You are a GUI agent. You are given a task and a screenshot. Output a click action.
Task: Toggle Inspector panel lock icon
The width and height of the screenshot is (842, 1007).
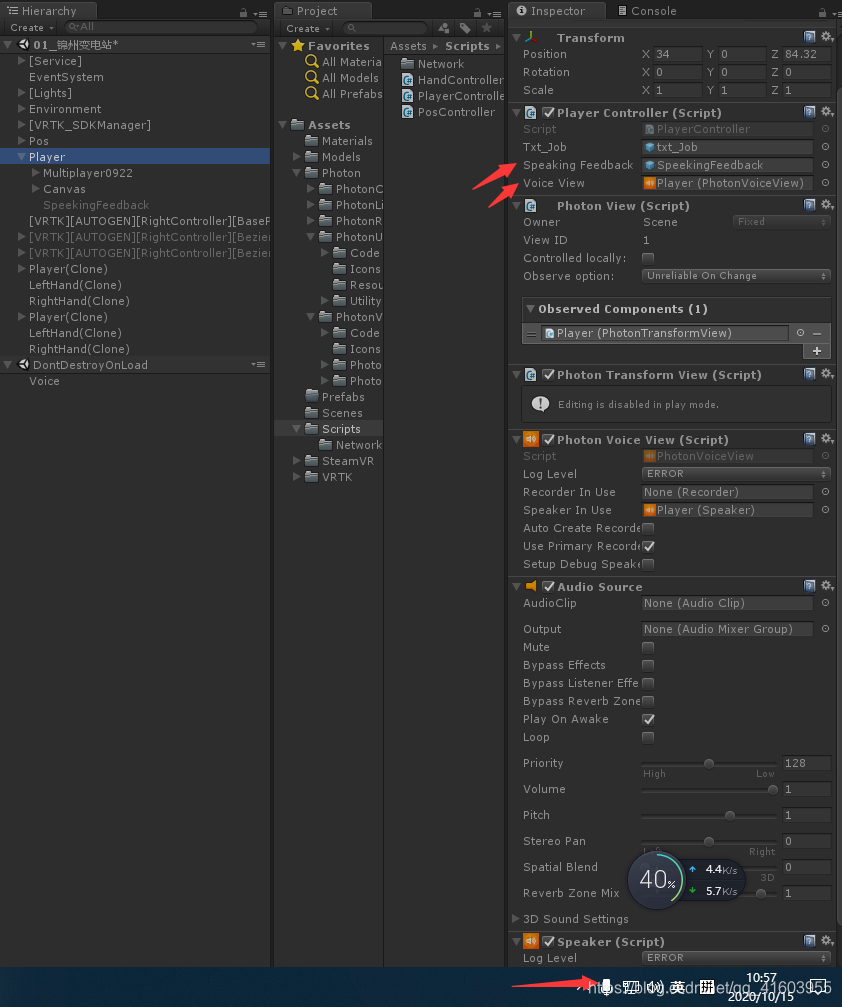(822, 13)
